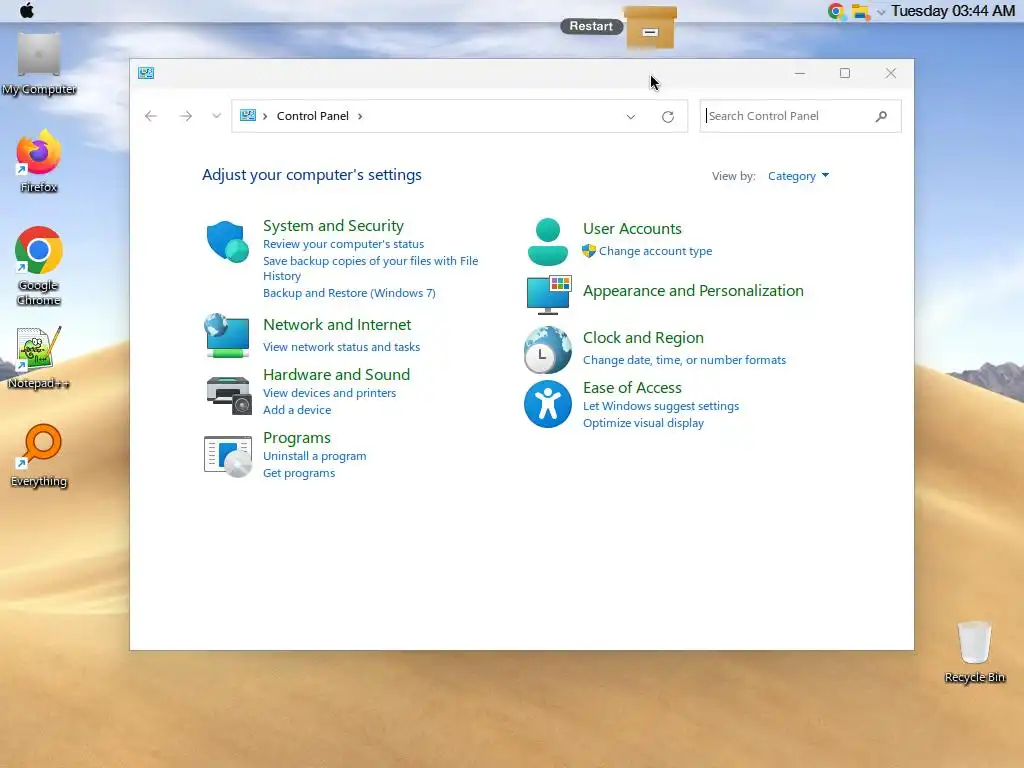Click Add a device link
The image size is (1024, 768).
(296, 409)
